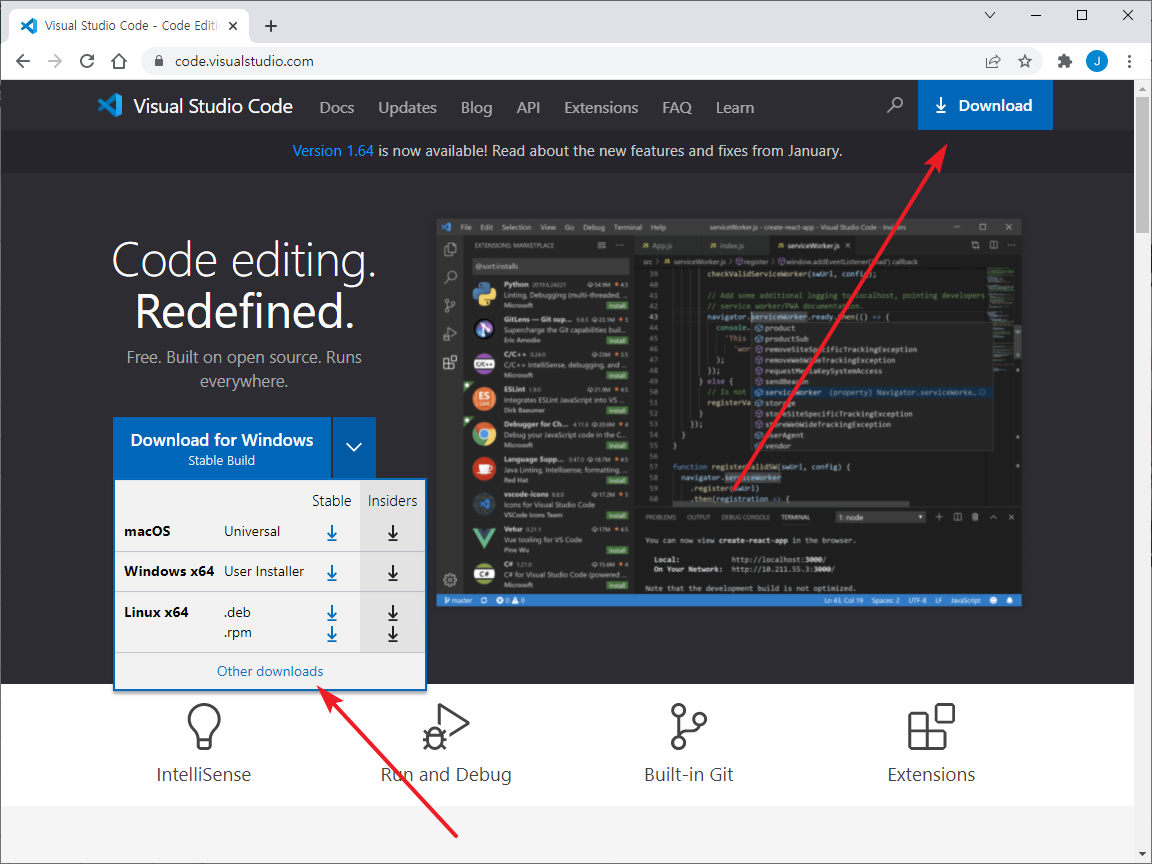Reload the current page

click(x=87, y=61)
